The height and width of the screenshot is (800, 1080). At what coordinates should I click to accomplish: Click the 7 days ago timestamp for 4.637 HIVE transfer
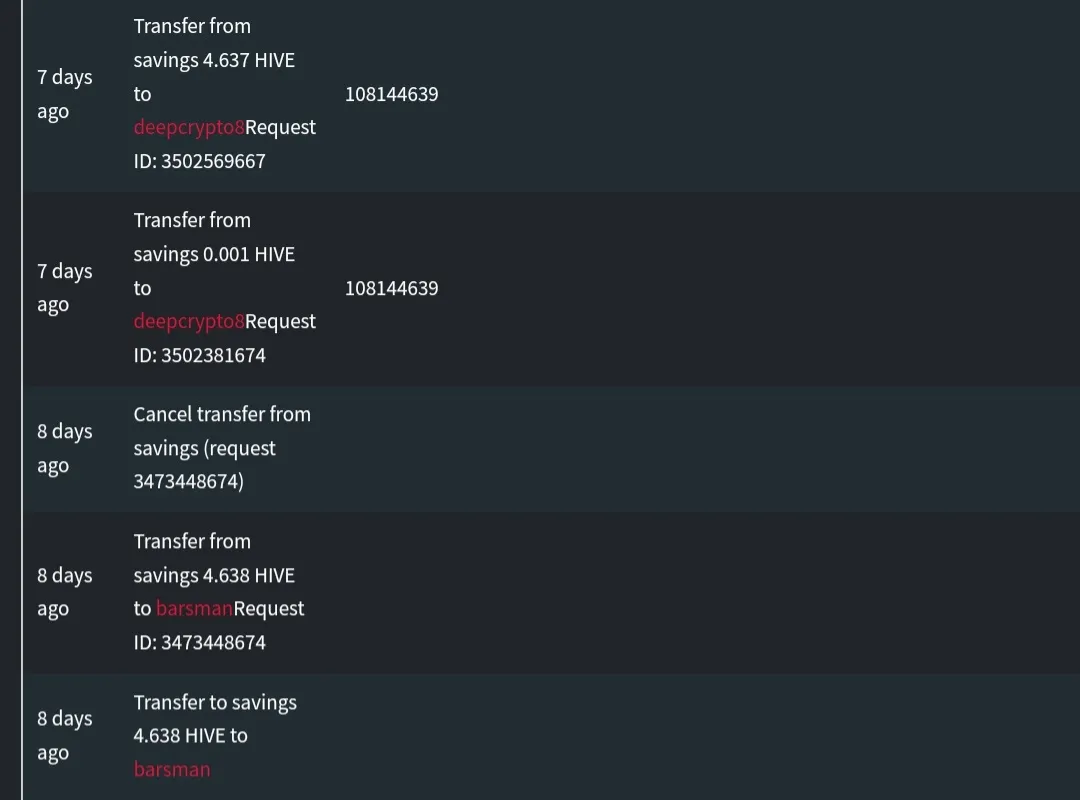pos(65,94)
